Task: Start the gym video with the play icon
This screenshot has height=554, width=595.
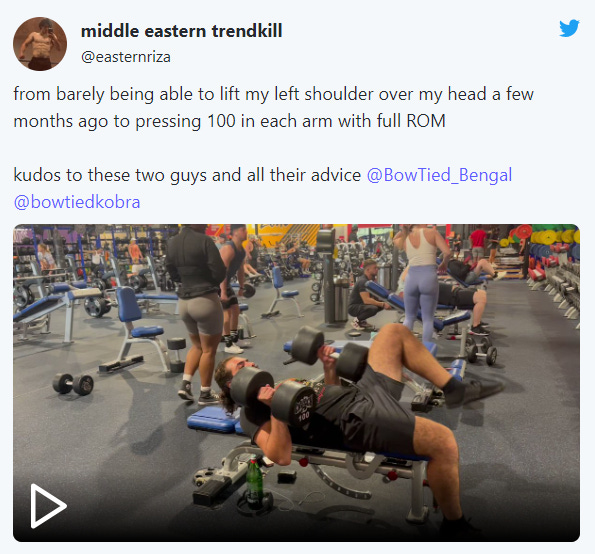Action: tap(48, 505)
